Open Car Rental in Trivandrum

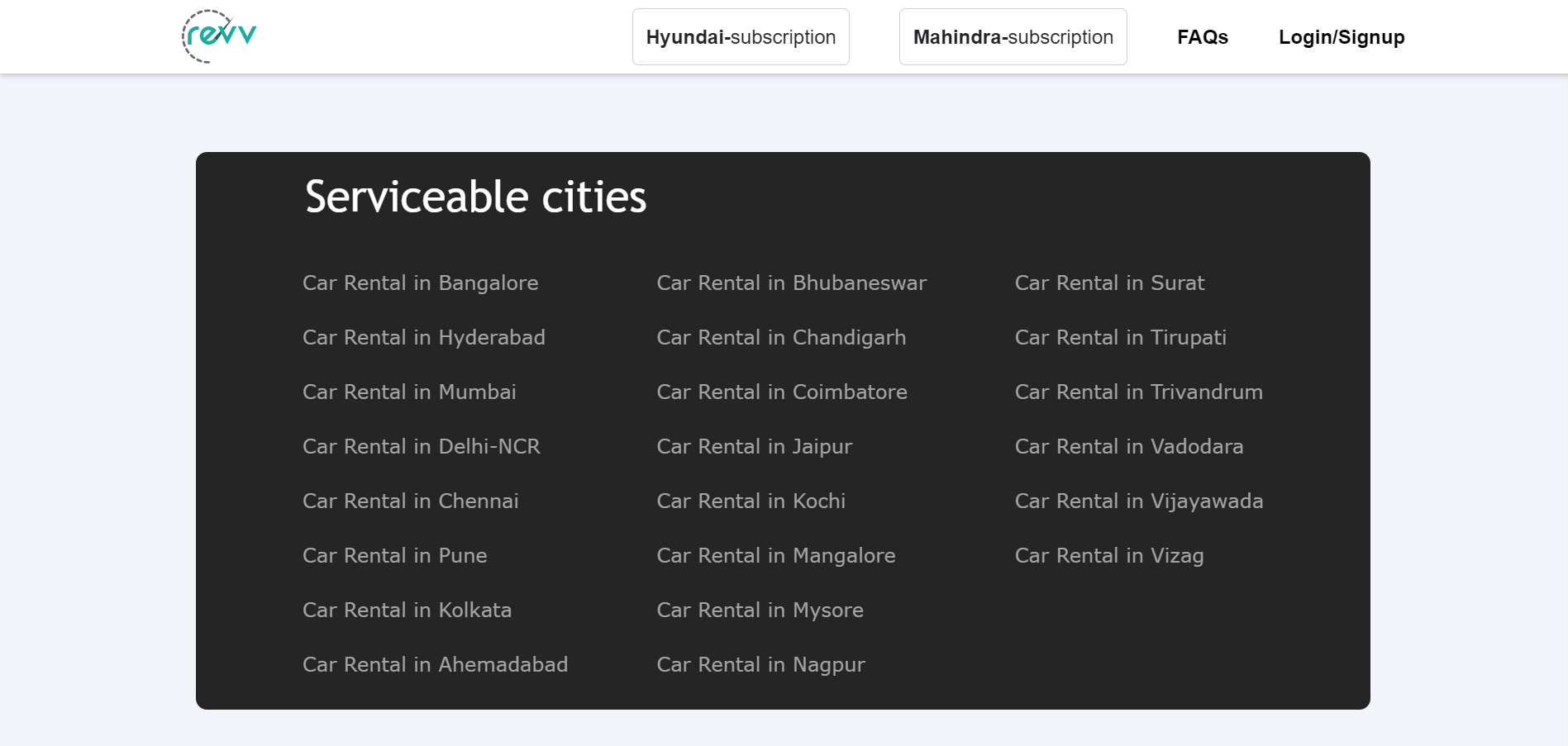[x=1138, y=392]
